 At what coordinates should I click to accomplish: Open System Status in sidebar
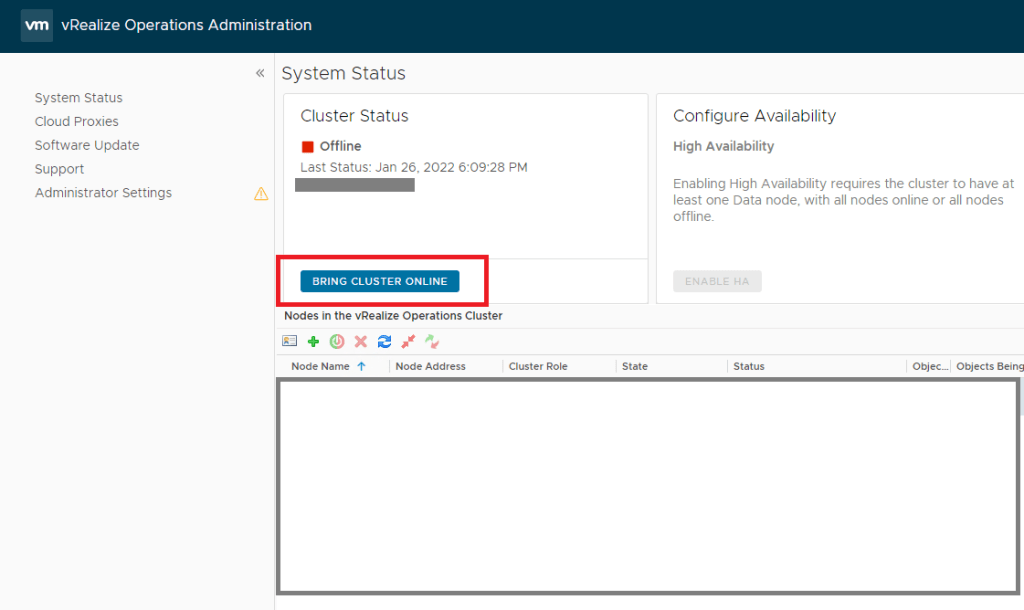tap(79, 98)
